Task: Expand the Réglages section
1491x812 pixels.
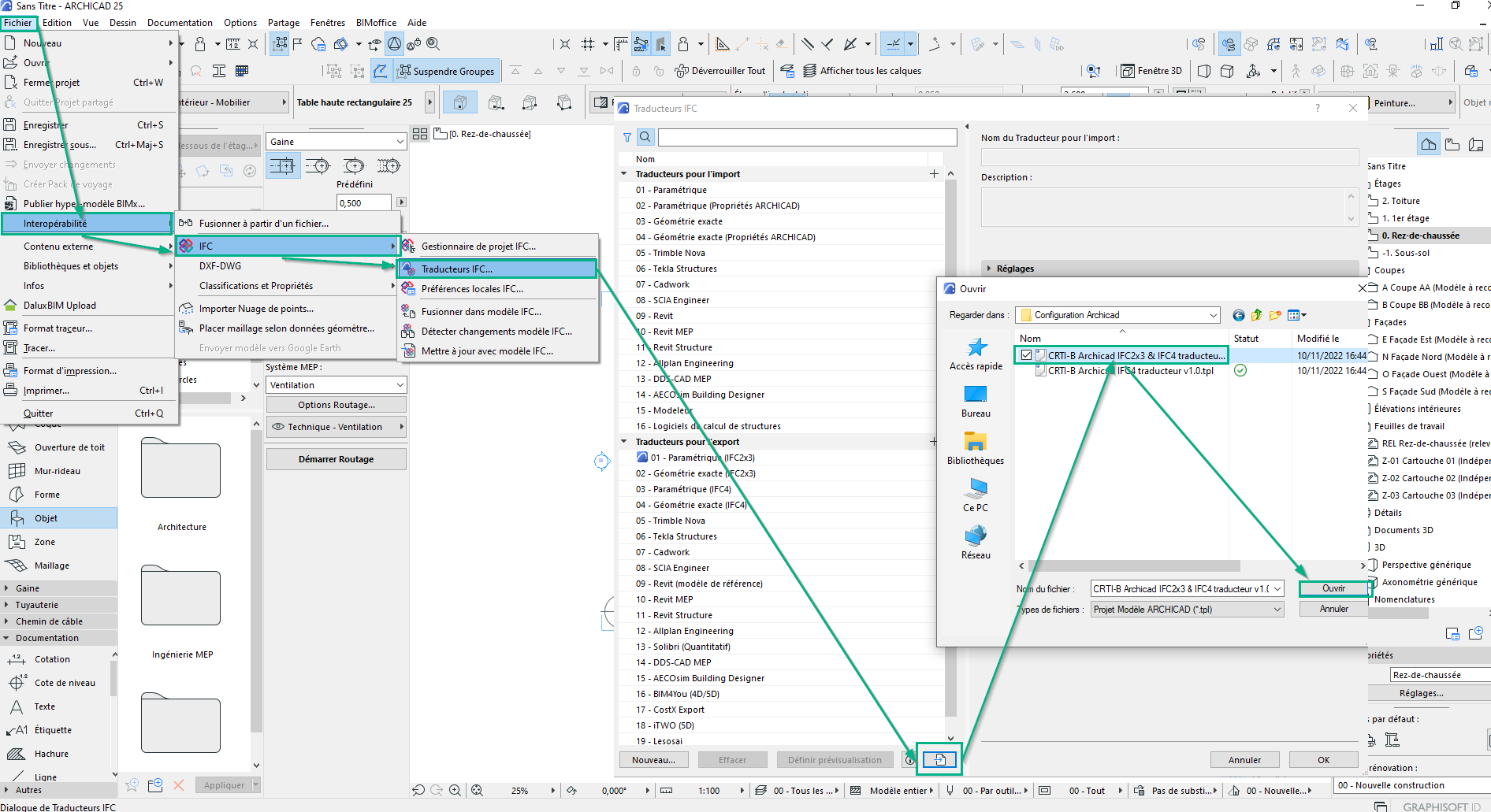Action: (989, 269)
